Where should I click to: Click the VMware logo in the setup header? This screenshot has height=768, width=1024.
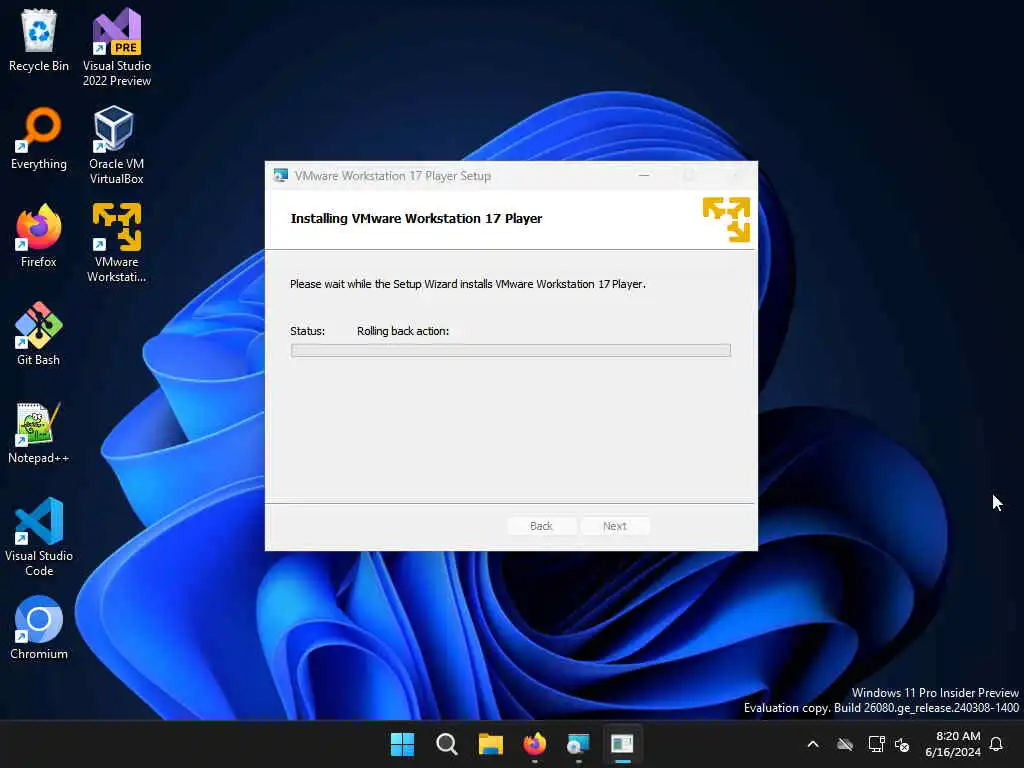tap(726, 219)
